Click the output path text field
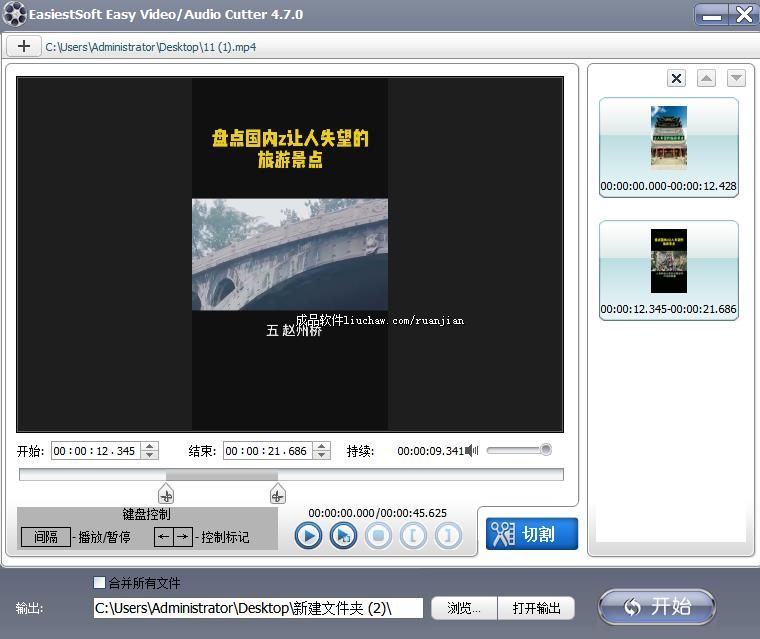 pos(258,608)
